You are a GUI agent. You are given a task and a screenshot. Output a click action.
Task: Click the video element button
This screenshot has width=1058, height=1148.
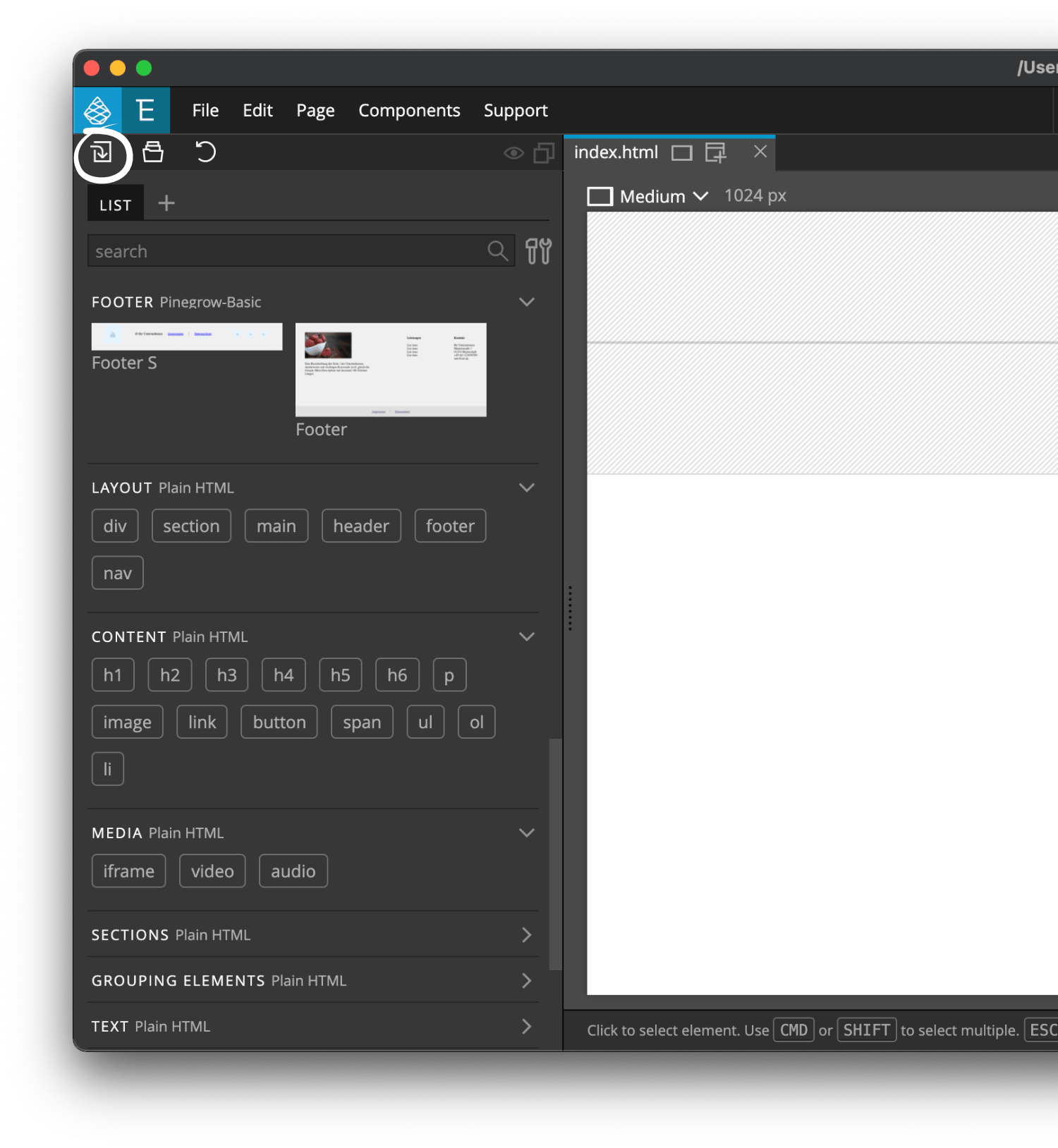point(212,871)
